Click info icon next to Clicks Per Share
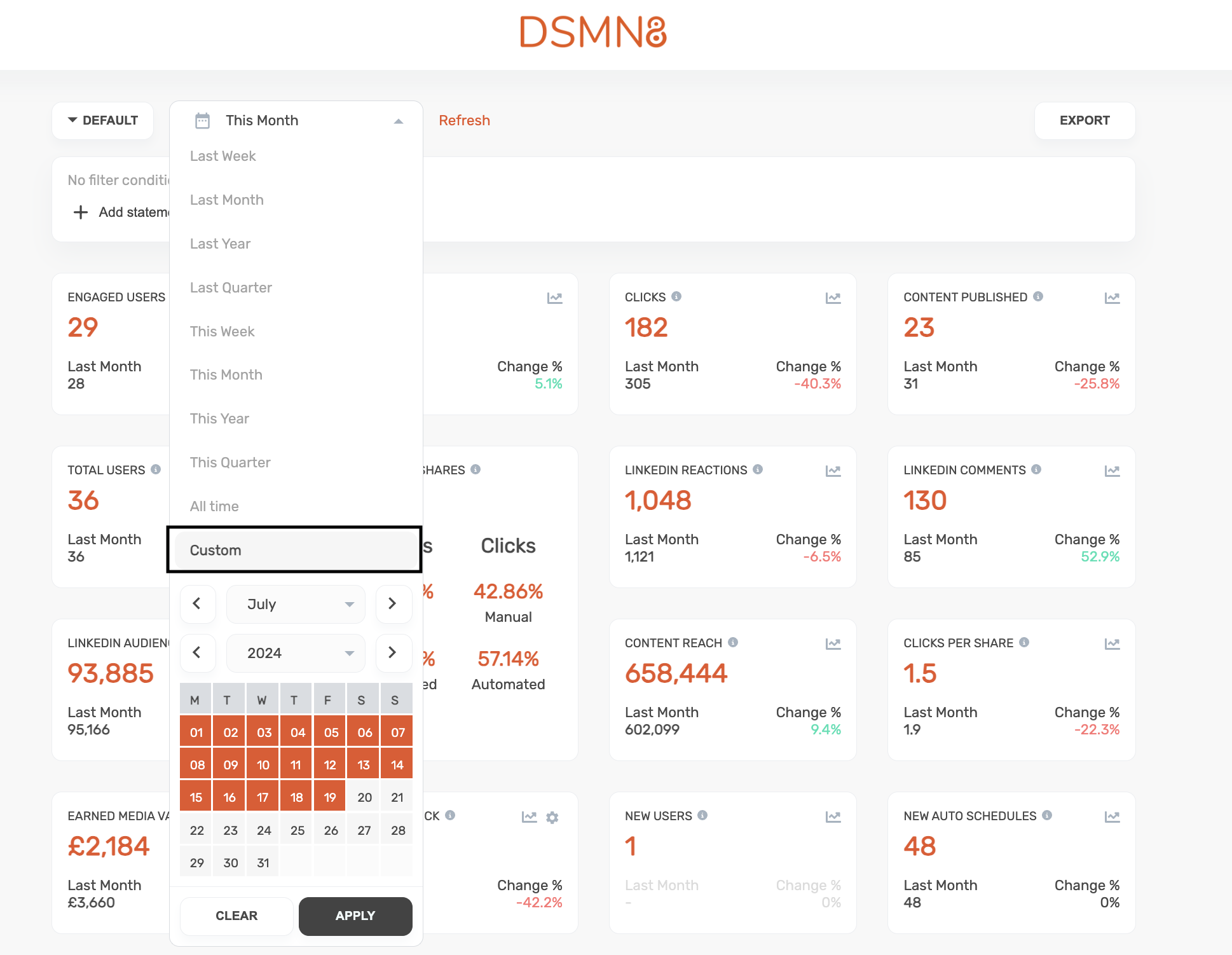Image resolution: width=1232 pixels, height=955 pixels. [1024, 642]
